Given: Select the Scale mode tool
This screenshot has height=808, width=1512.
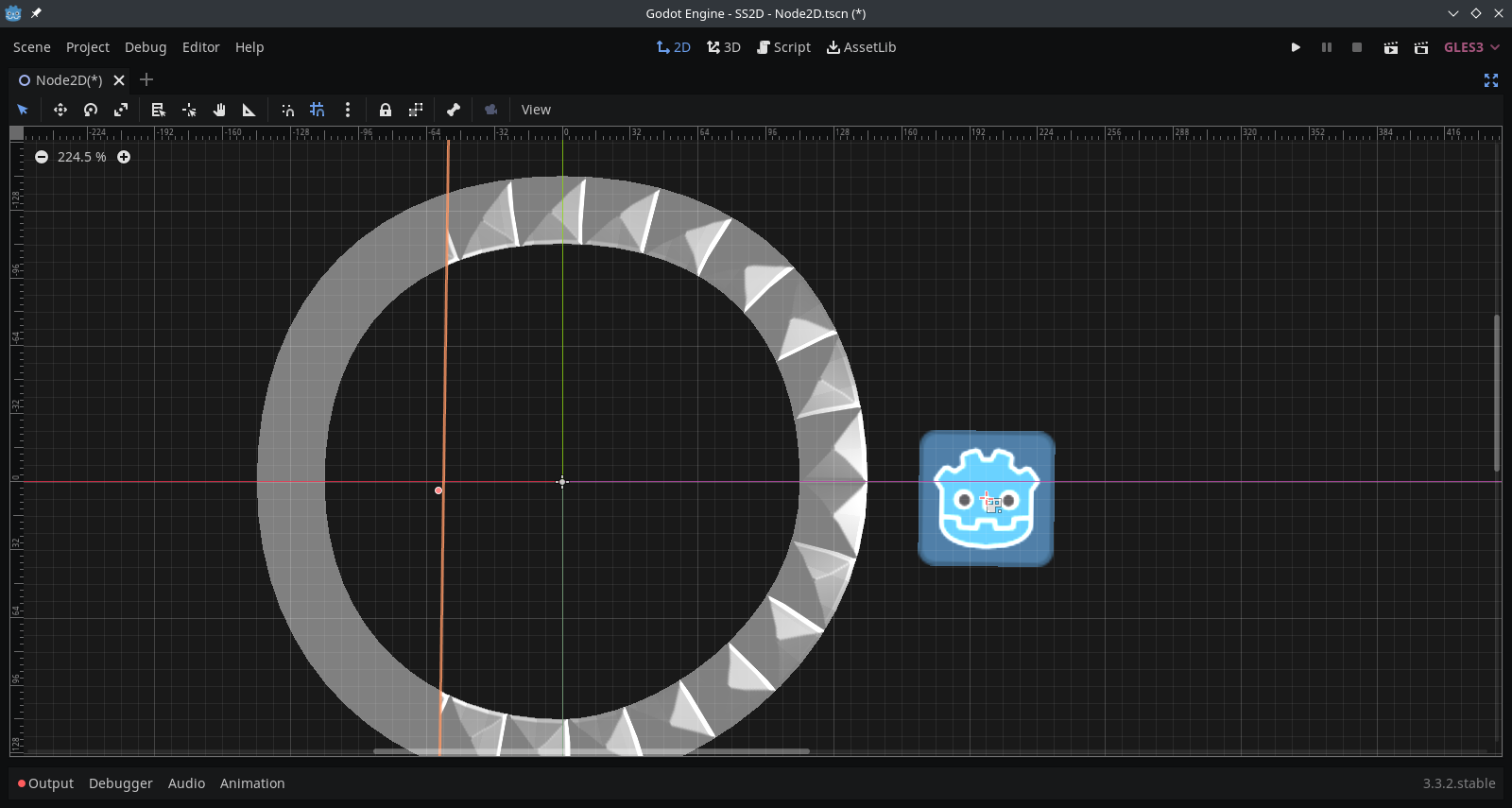Looking at the screenshot, I should (x=121, y=110).
